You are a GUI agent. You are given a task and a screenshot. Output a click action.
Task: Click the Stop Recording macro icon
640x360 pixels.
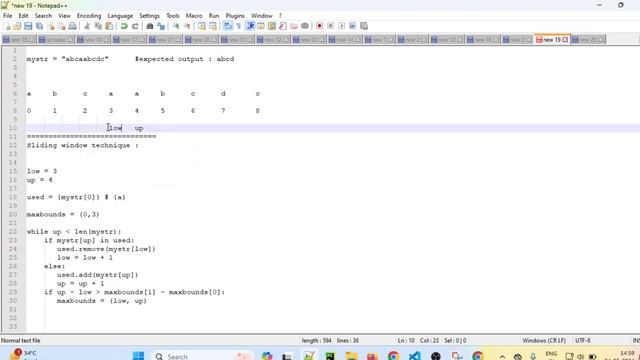[x=331, y=26]
